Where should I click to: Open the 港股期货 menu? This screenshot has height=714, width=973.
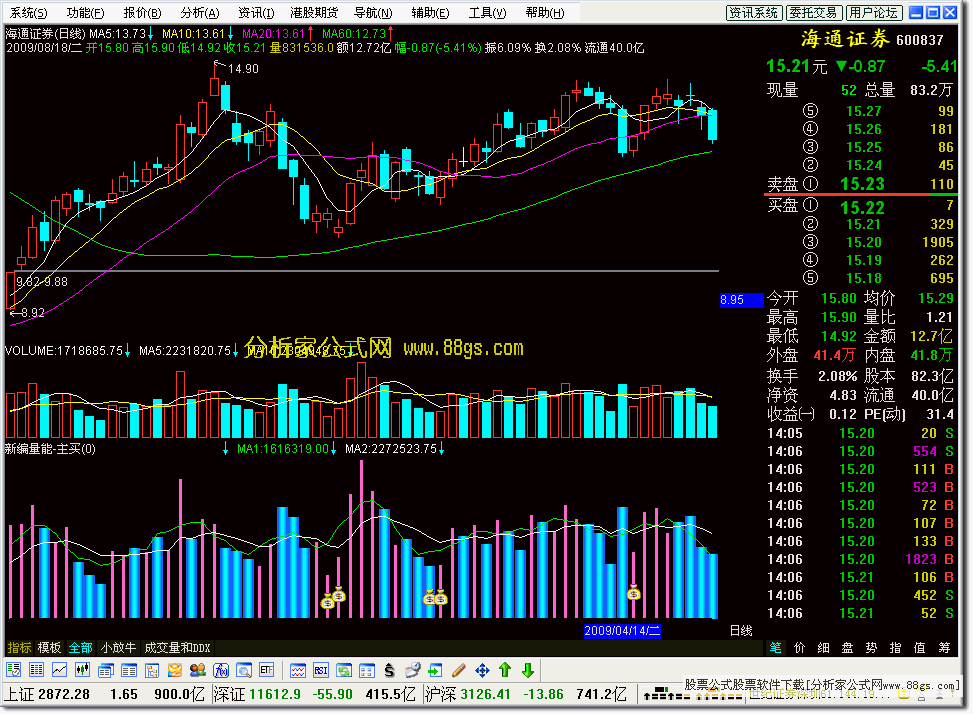314,12
